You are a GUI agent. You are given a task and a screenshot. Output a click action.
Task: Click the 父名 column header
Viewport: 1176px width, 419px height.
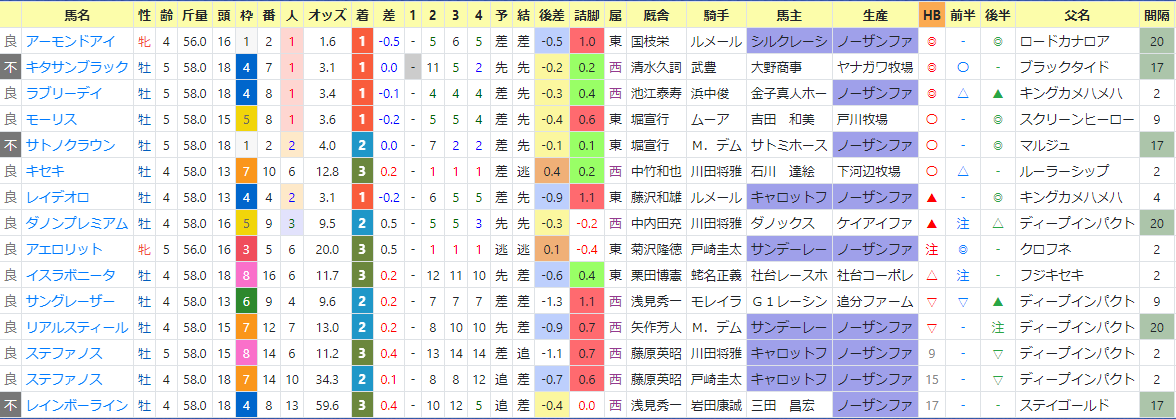click(x=1077, y=15)
